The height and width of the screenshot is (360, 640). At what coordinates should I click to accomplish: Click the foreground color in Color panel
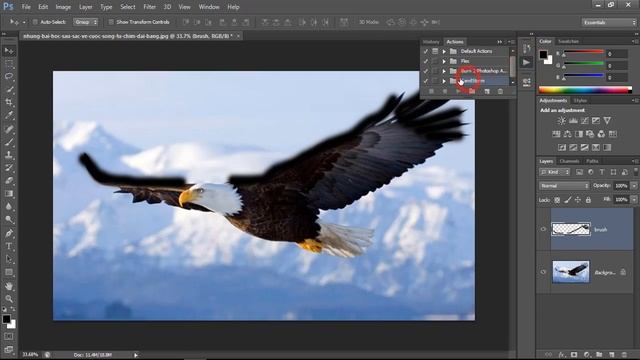(543, 54)
